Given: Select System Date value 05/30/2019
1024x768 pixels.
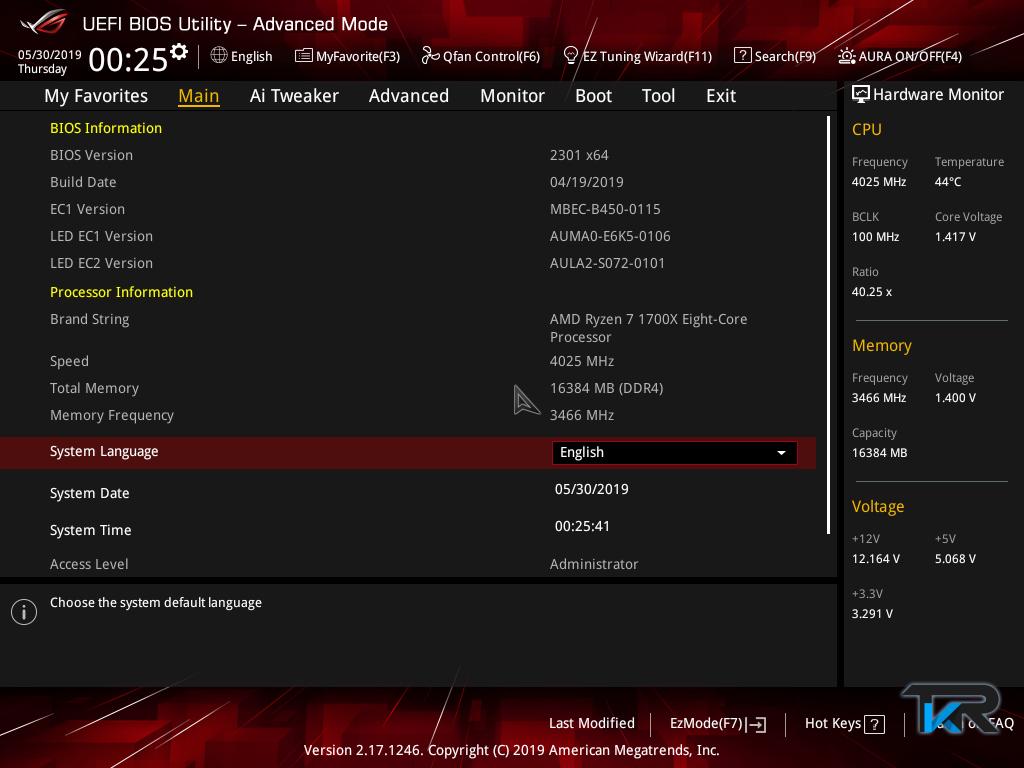Looking at the screenshot, I should [x=592, y=489].
